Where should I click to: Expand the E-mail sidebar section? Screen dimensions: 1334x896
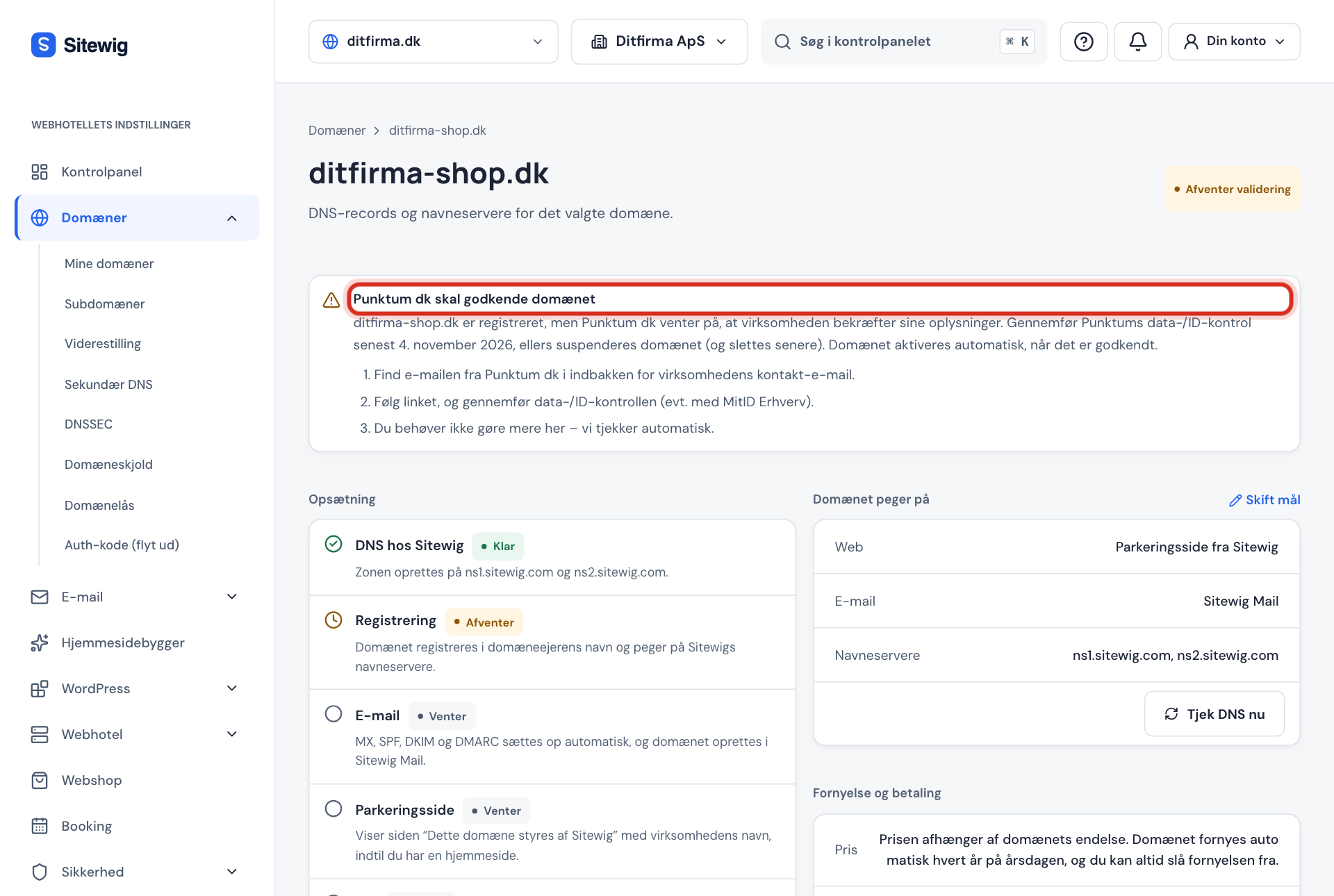point(232,597)
